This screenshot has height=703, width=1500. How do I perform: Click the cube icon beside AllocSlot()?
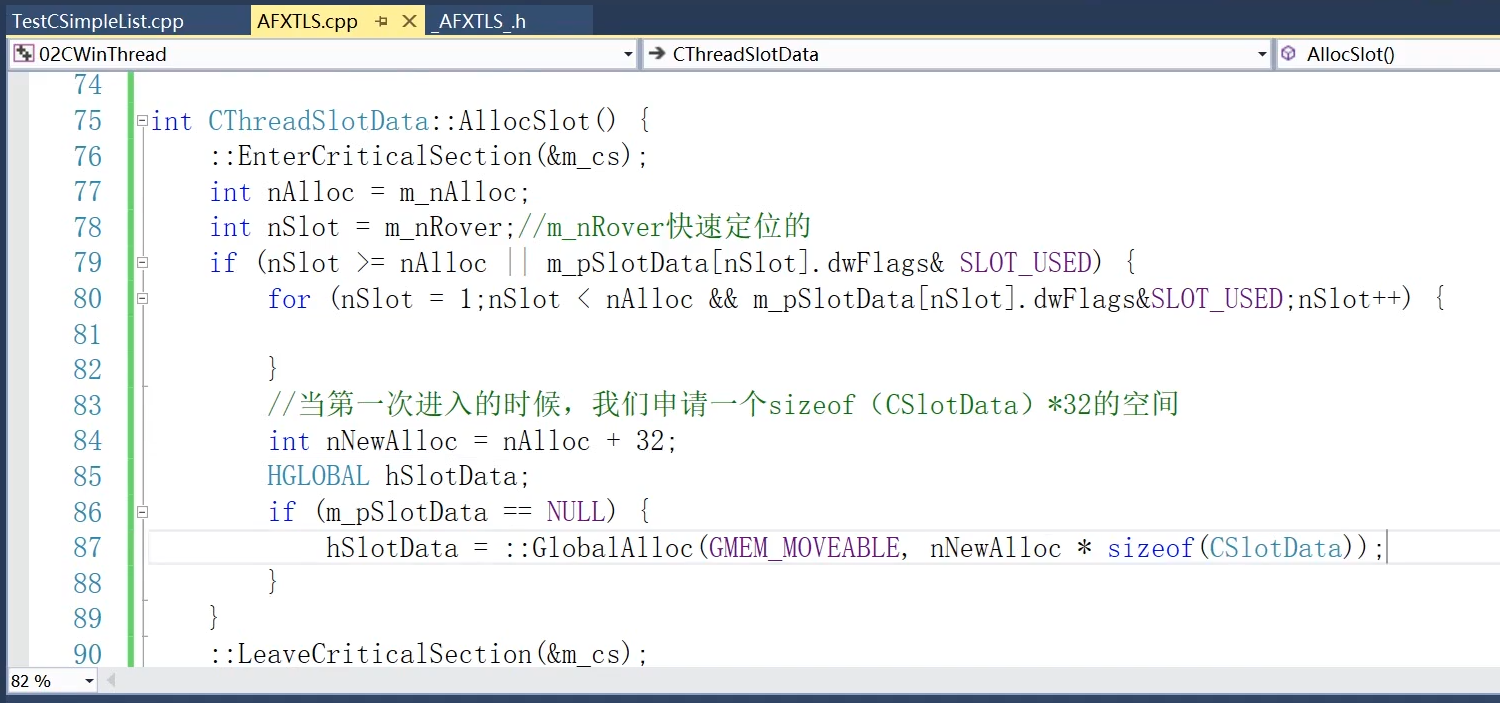pos(1289,54)
